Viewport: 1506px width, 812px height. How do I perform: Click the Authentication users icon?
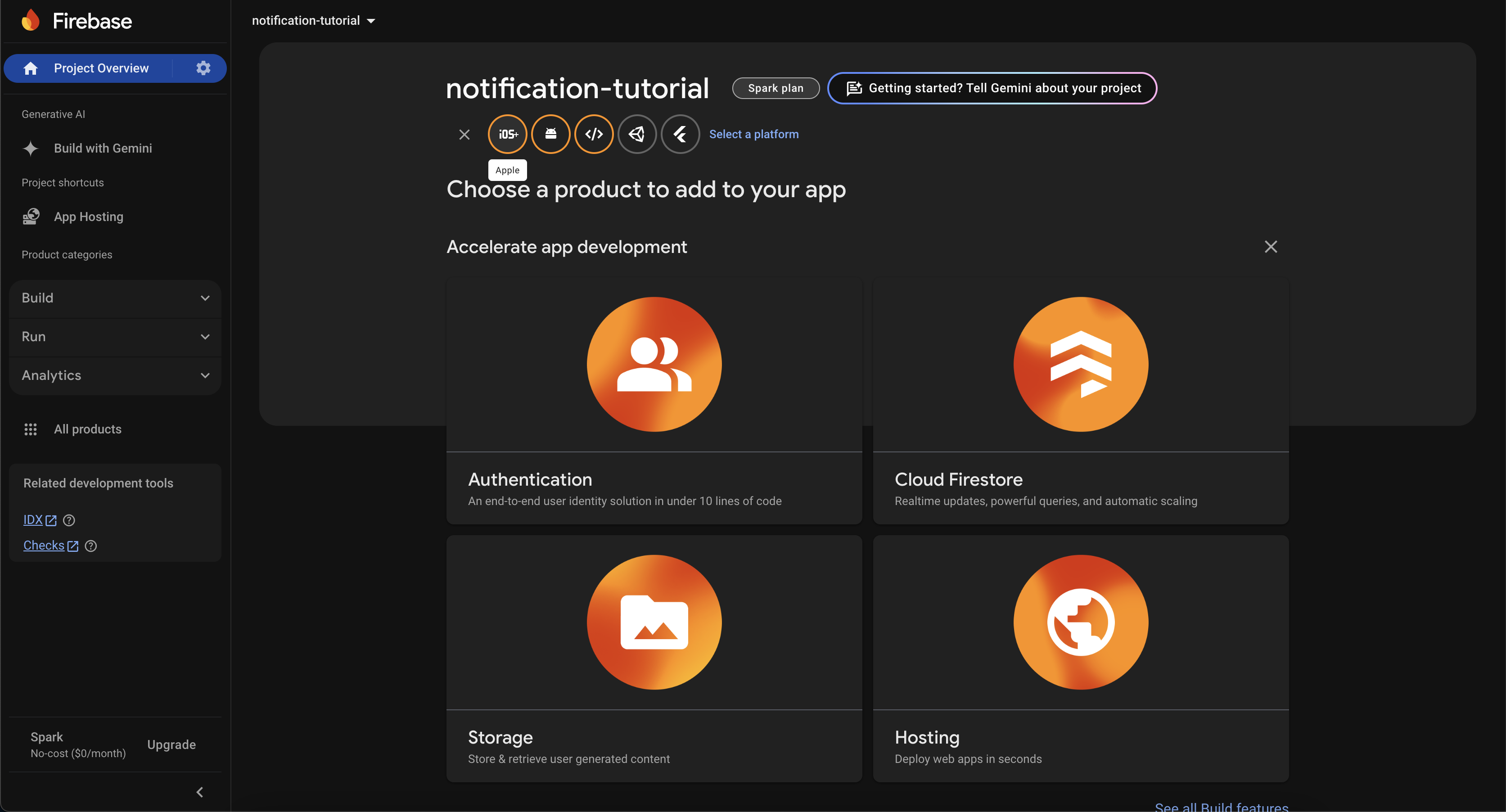654,364
